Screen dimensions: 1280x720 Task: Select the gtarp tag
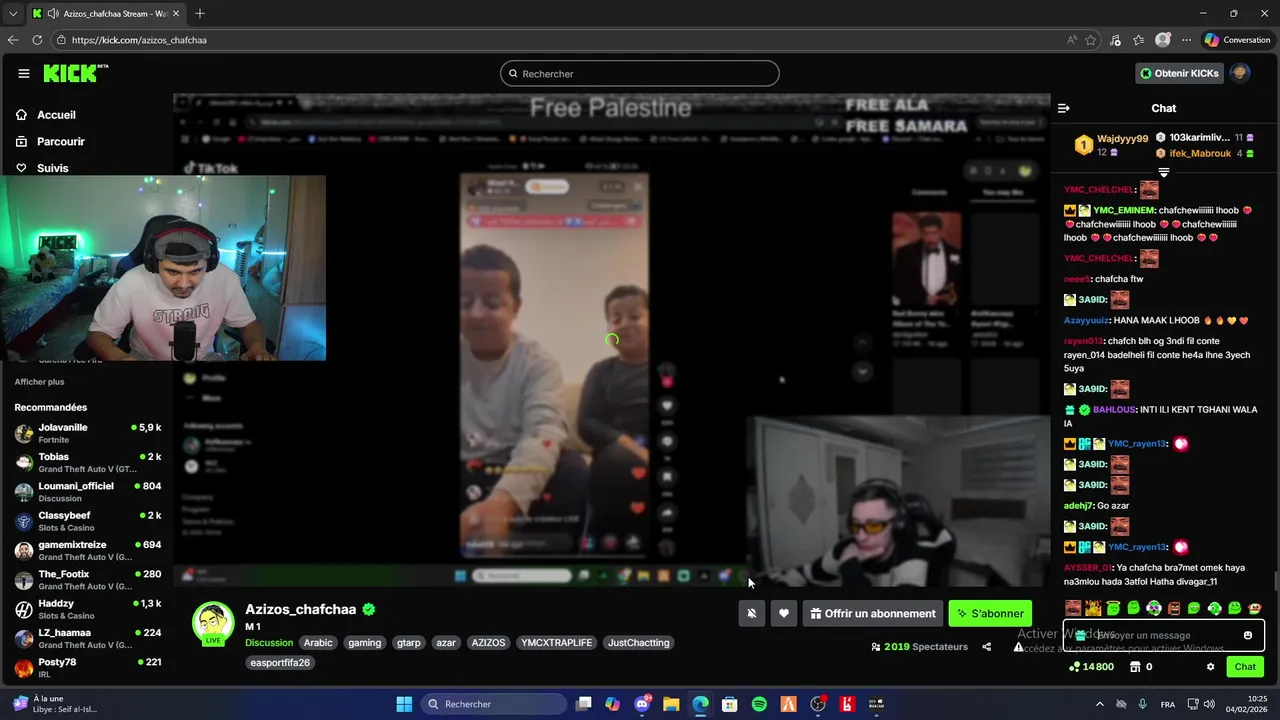point(409,643)
